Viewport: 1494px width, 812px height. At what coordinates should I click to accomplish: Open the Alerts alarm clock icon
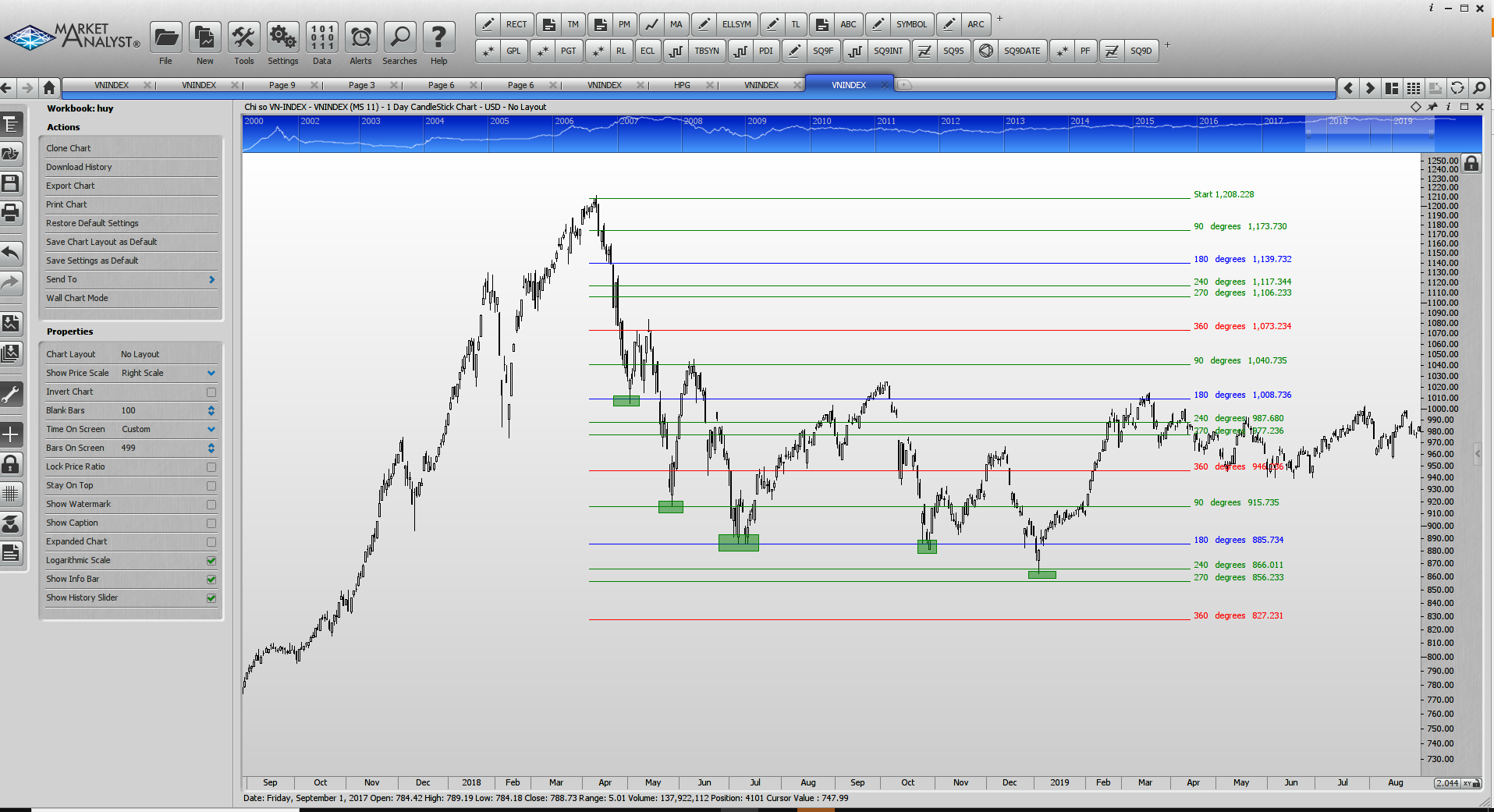pos(360,37)
